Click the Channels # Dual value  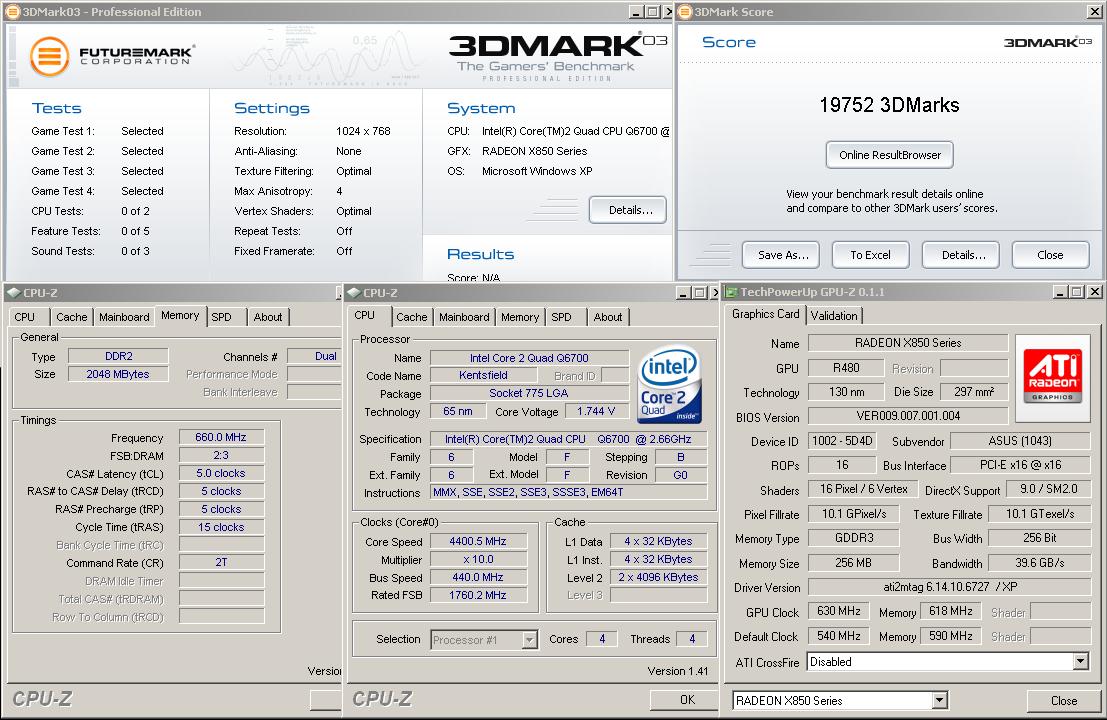click(x=315, y=356)
